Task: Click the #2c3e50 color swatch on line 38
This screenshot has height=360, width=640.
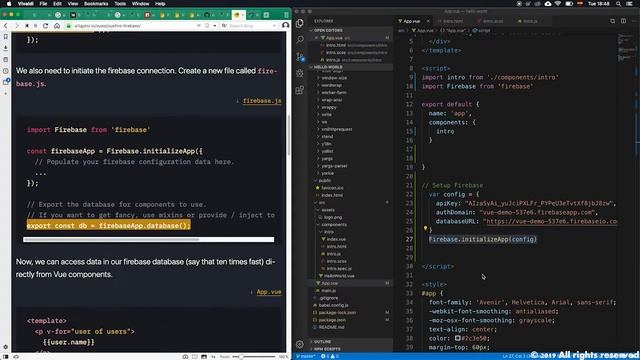Action: 458,338
